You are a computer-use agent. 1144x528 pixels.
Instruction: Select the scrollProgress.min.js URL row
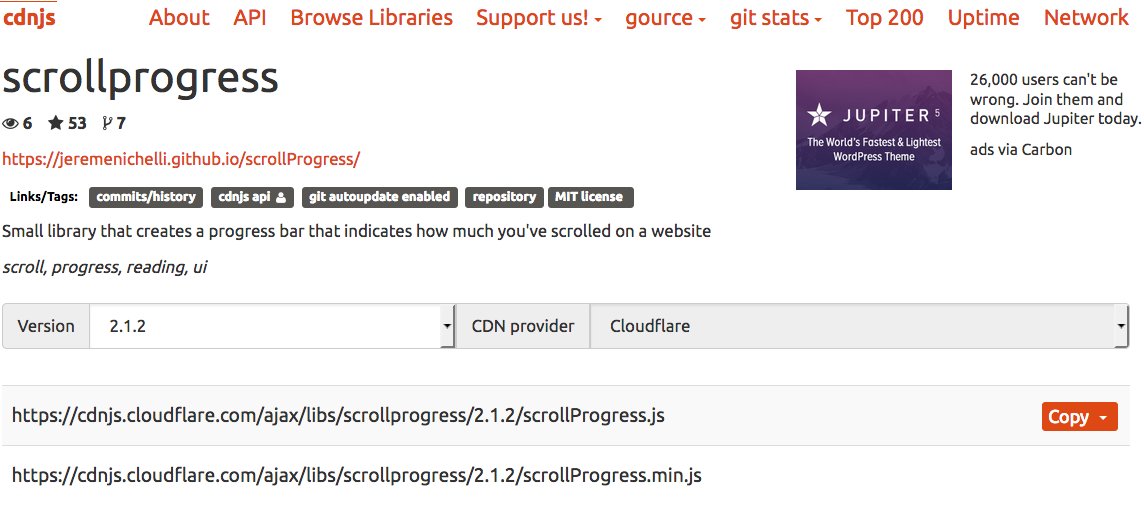[565, 476]
